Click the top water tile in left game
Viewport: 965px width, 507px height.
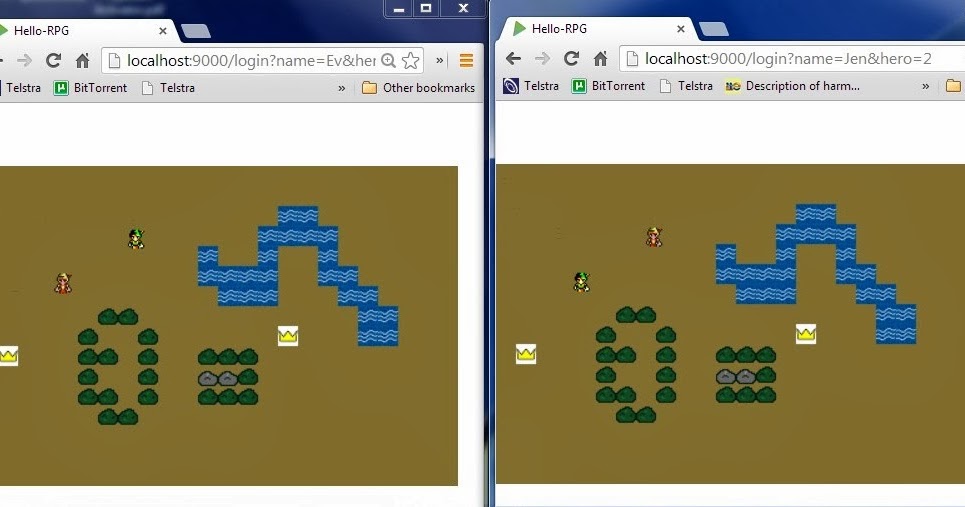point(298,217)
